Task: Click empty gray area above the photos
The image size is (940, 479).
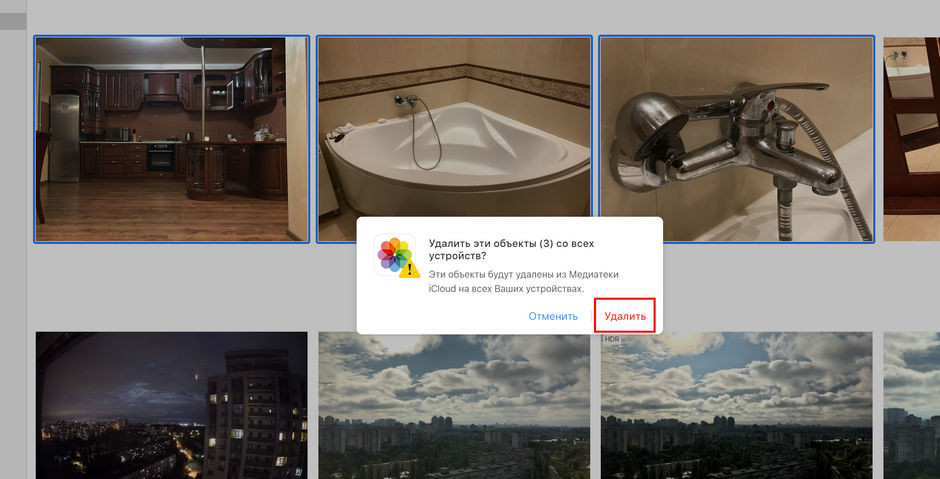Action: pyautogui.click(x=480, y=15)
